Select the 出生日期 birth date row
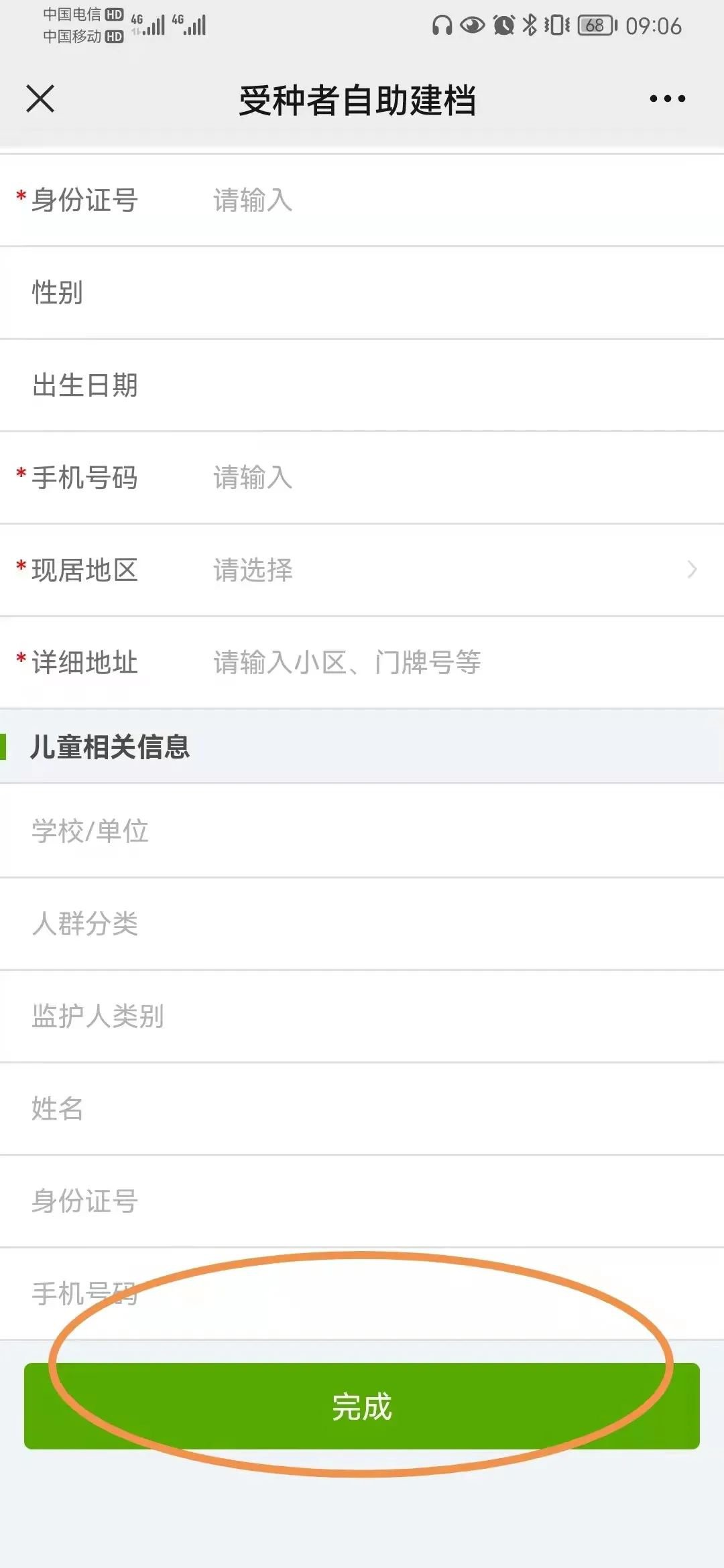 [362, 385]
